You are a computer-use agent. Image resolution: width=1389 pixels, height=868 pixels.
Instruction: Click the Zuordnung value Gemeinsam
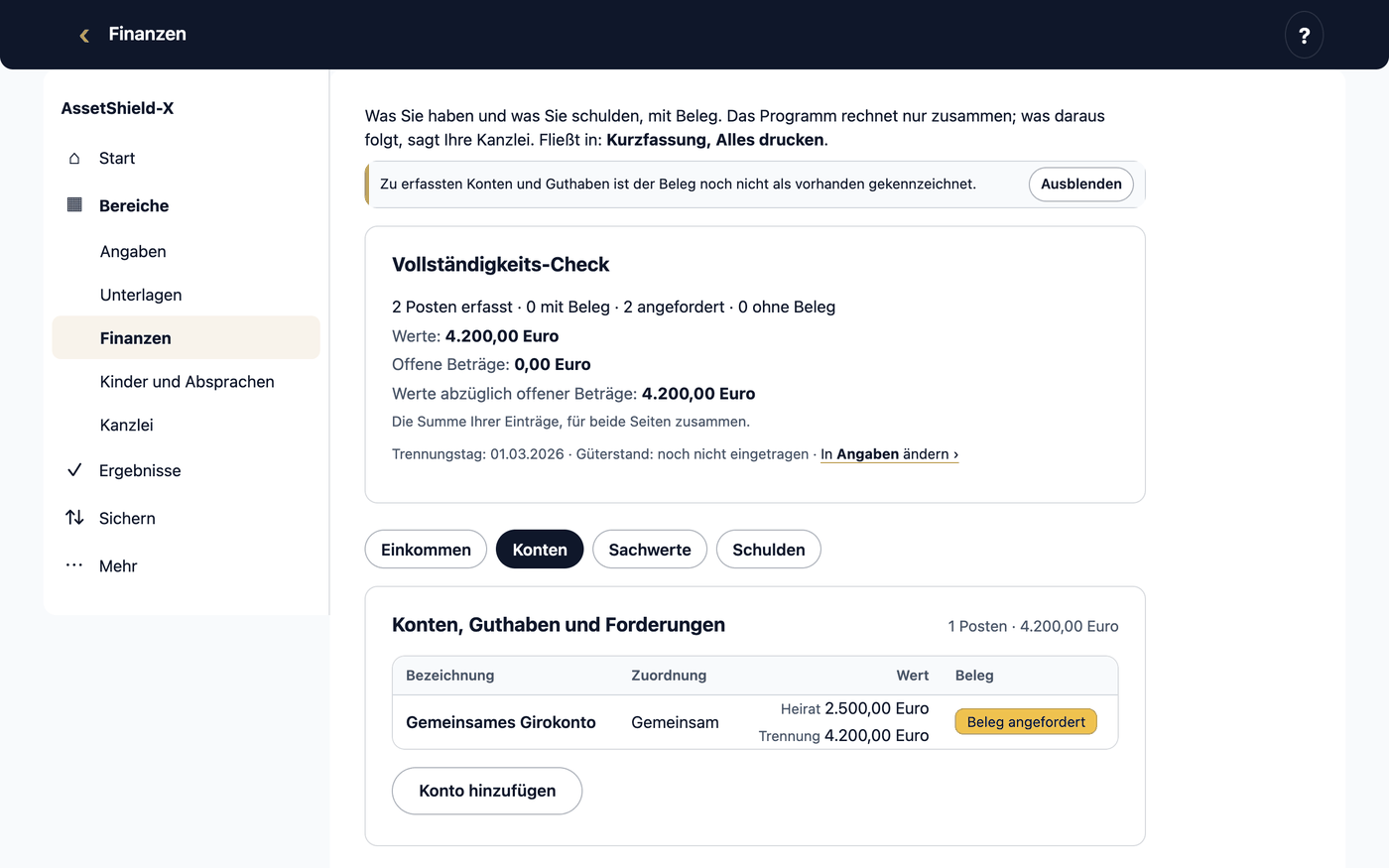click(675, 722)
